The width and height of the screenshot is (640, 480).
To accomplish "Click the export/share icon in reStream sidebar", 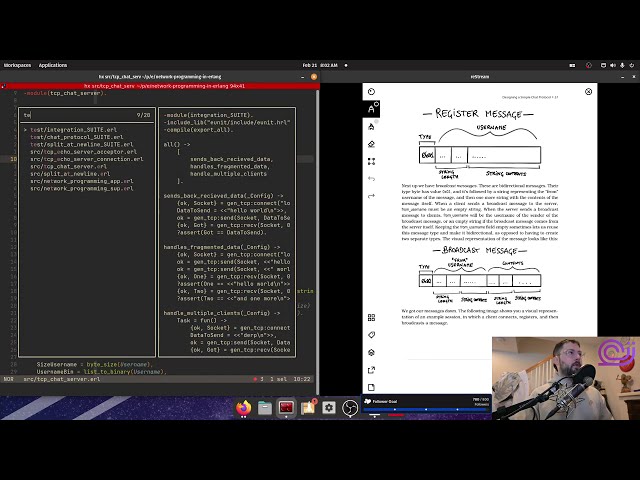I will [x=371, y=370].
